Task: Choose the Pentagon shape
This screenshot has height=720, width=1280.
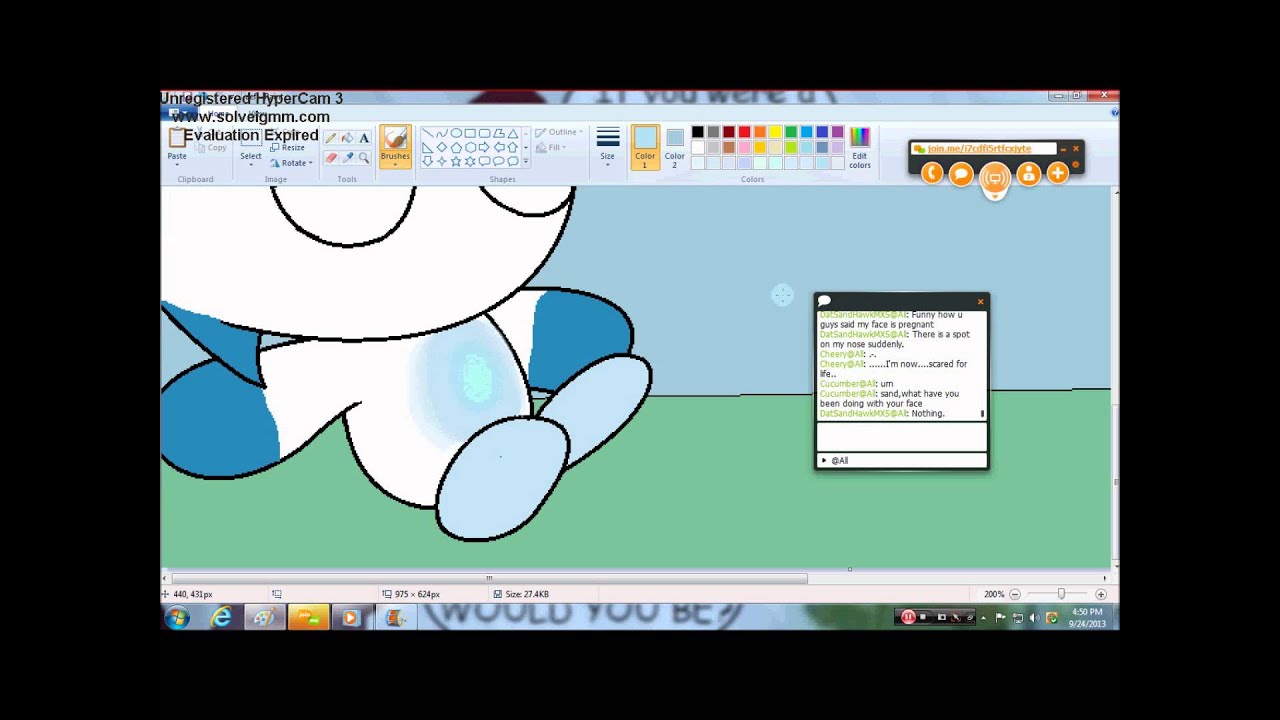Action: [456, 147]
